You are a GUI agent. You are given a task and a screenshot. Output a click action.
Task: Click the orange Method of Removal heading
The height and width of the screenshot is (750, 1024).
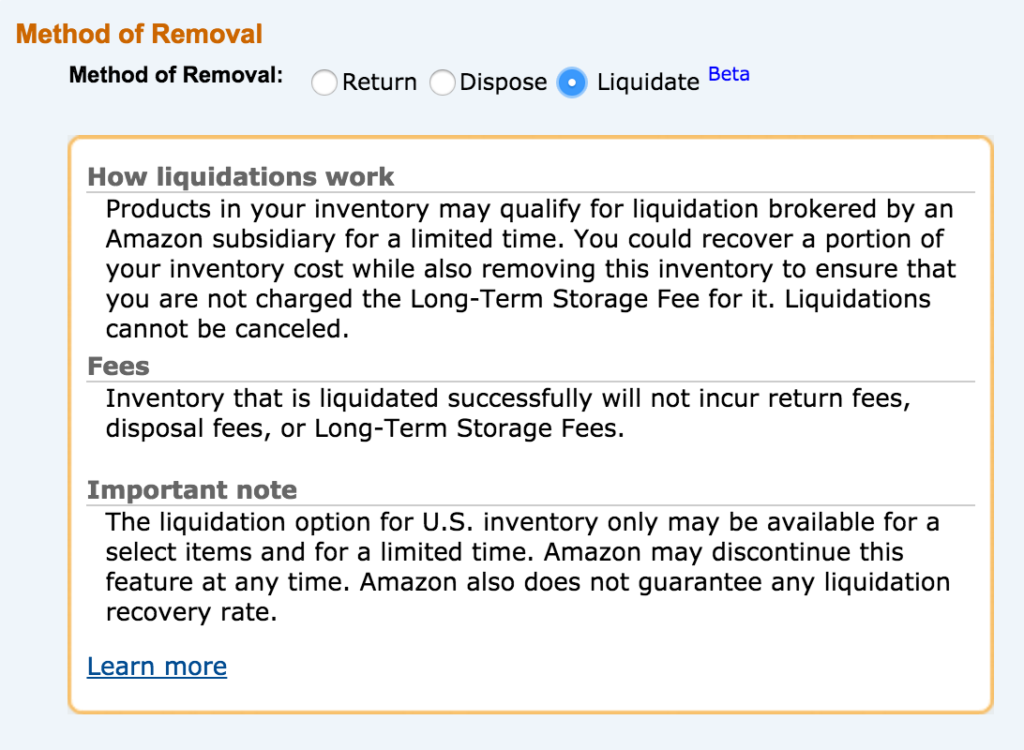138,33
